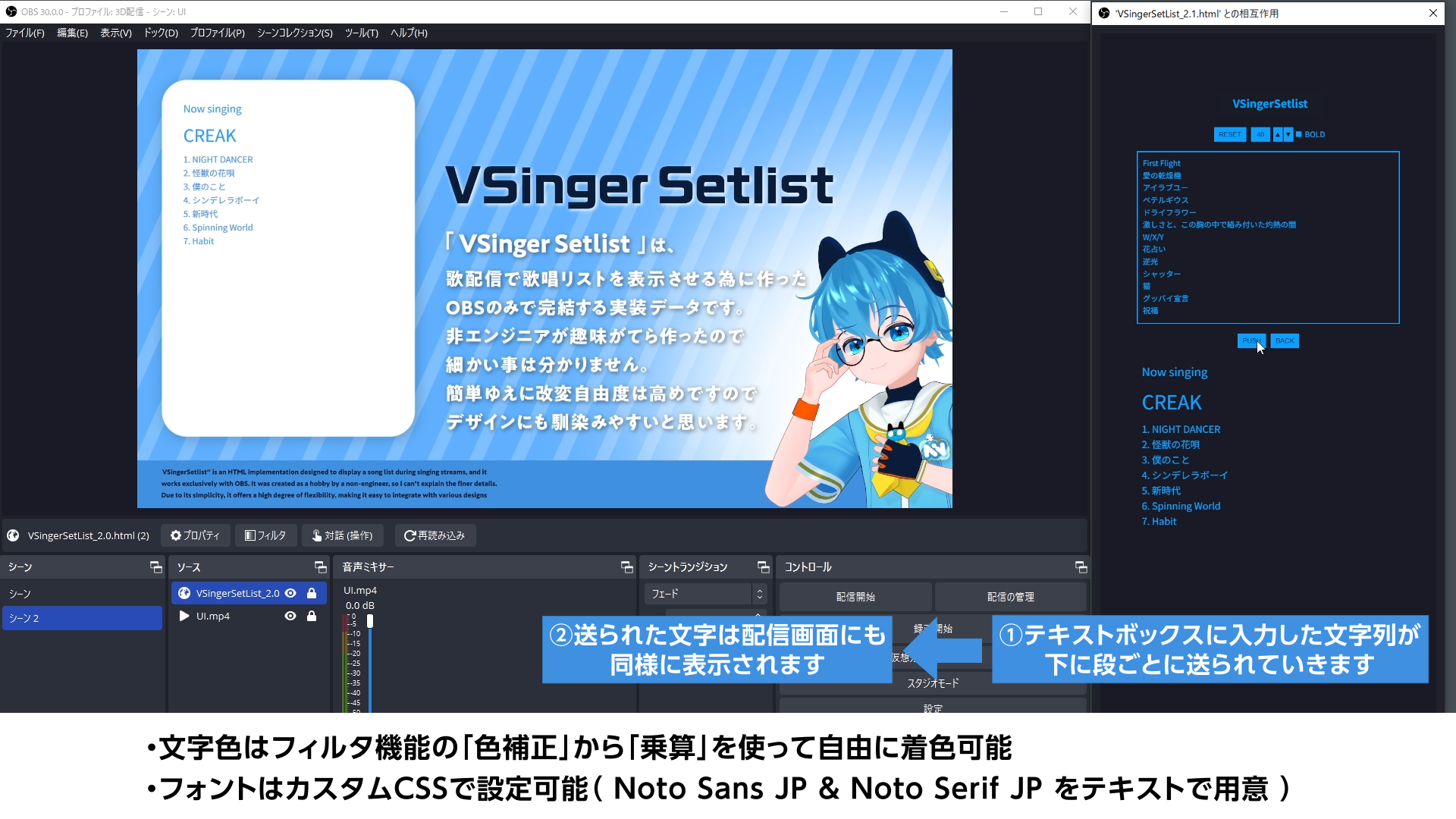Viewport: 1456px width, 819px height.
Task: Open the filters for the selected source
Action: 265,535
